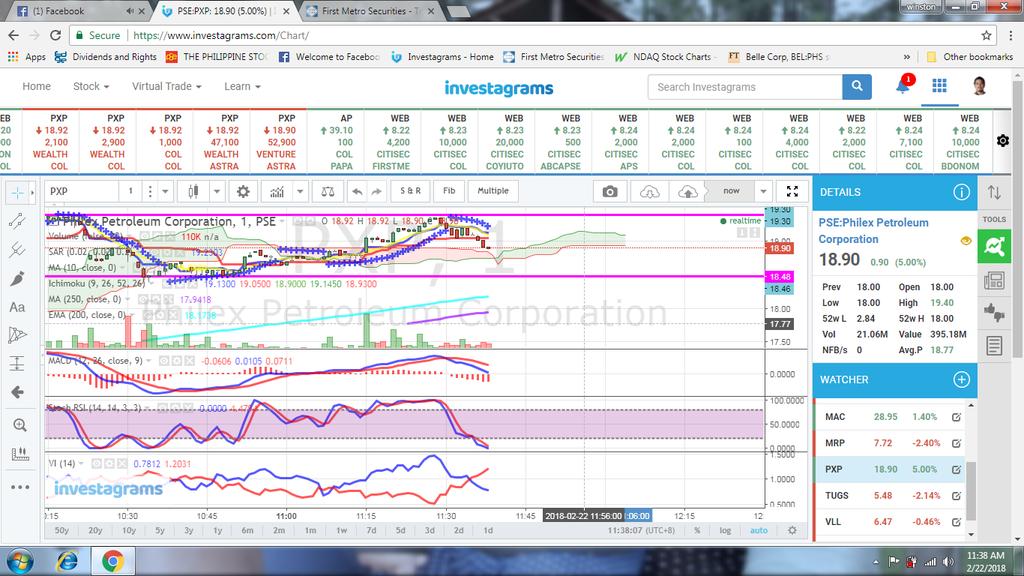Viewport: 1024px width, 576px height.
Task: Open ticker settings gear icon
Action: point(1003,140)
